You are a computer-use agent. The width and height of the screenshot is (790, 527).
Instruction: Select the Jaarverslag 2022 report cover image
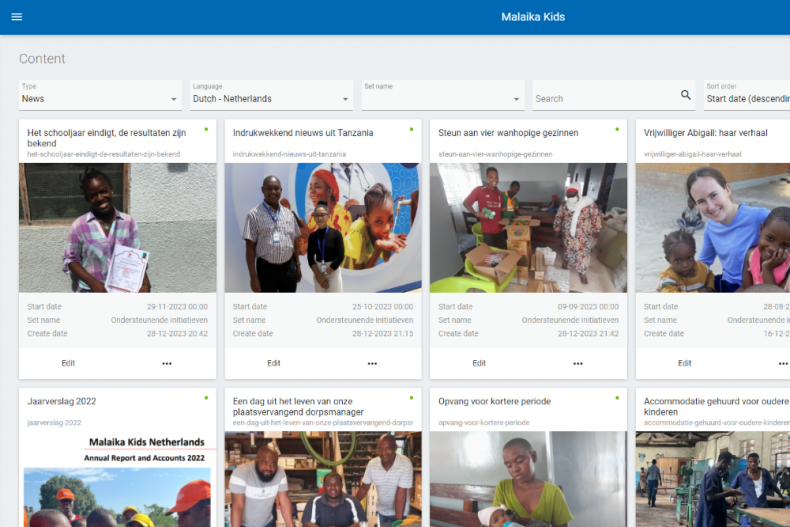coord(118,478)
